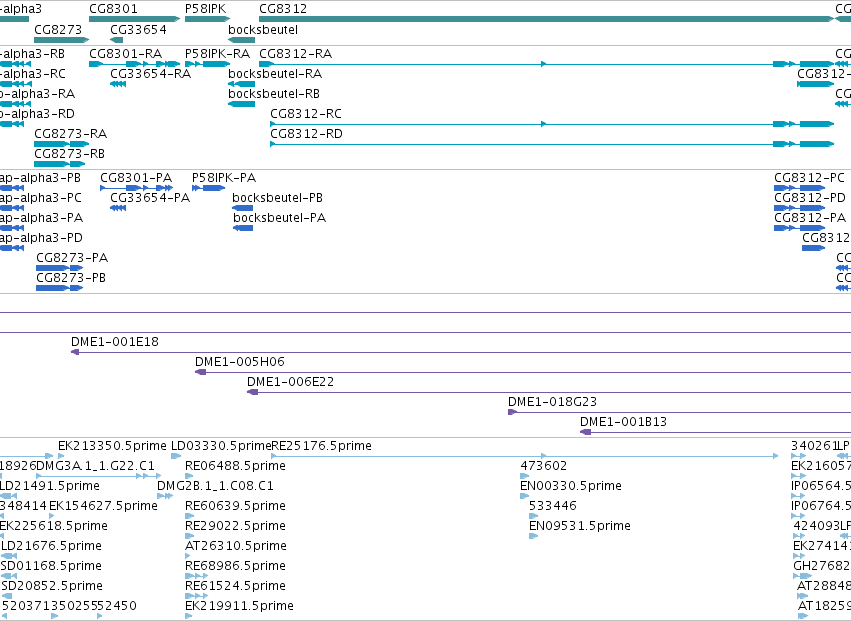Open EST RE06488.5prime
Screen dimensions: 851x621
click(x=235, y=466)
